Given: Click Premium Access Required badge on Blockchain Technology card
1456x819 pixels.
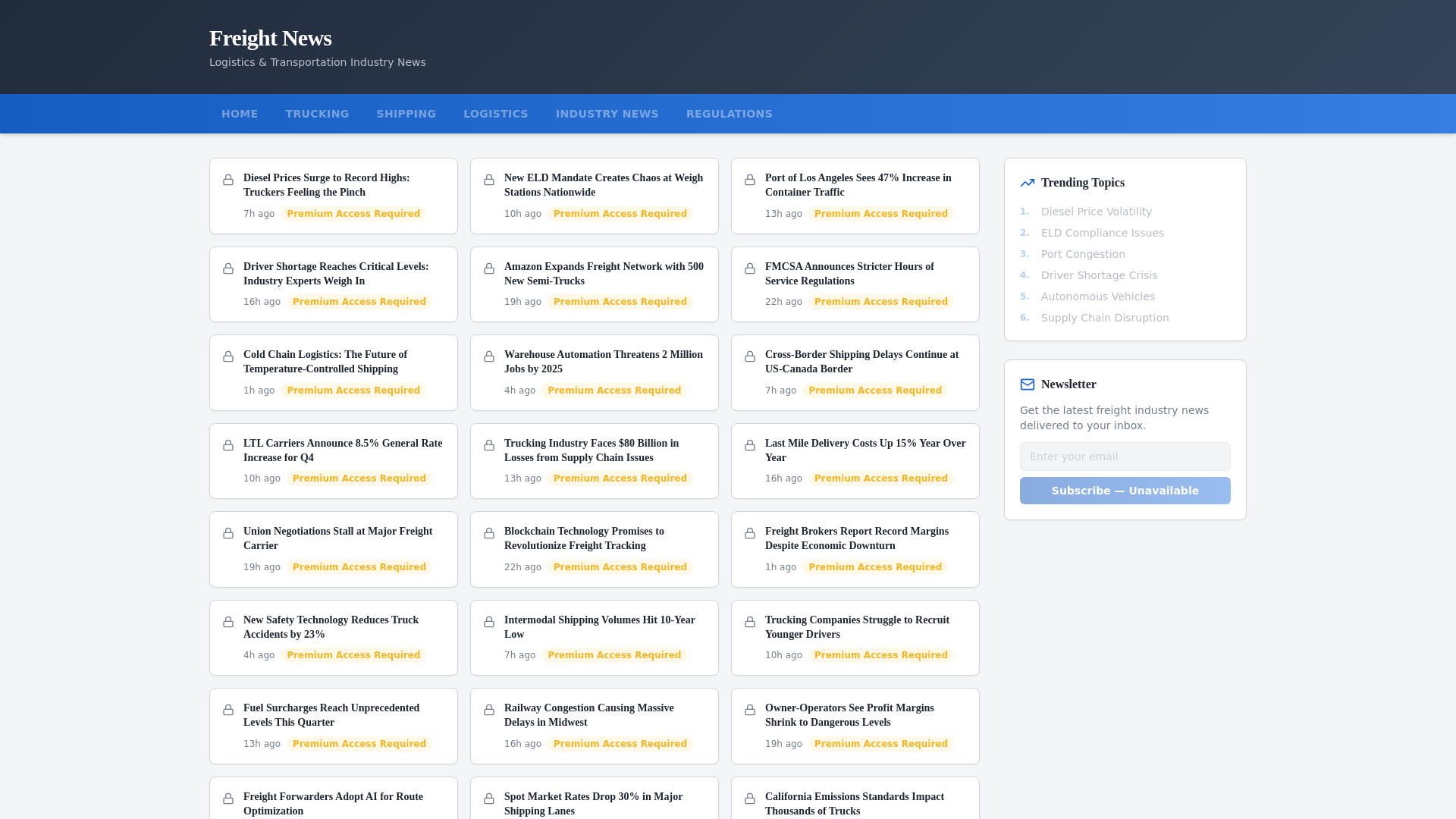Looking at the screenshot, I should click(x=620, y=567).
